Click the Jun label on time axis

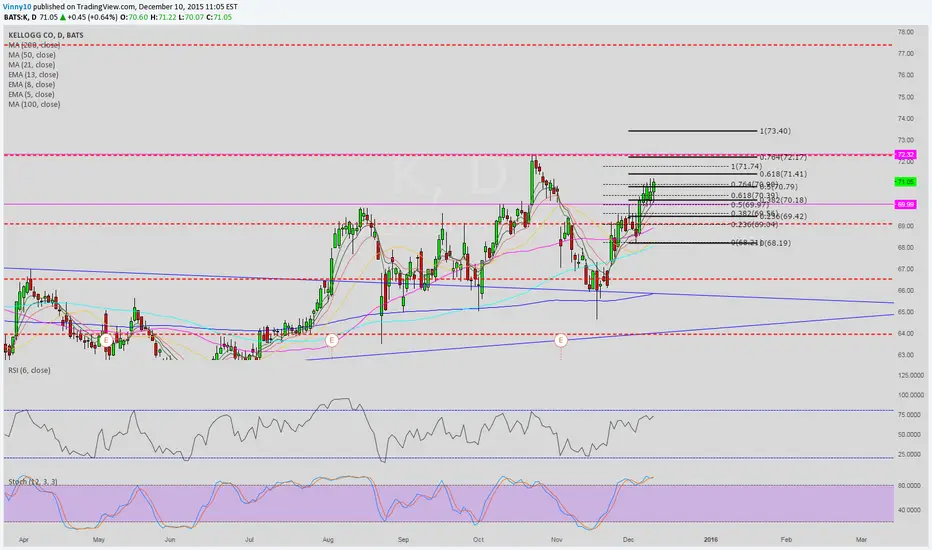170,540
